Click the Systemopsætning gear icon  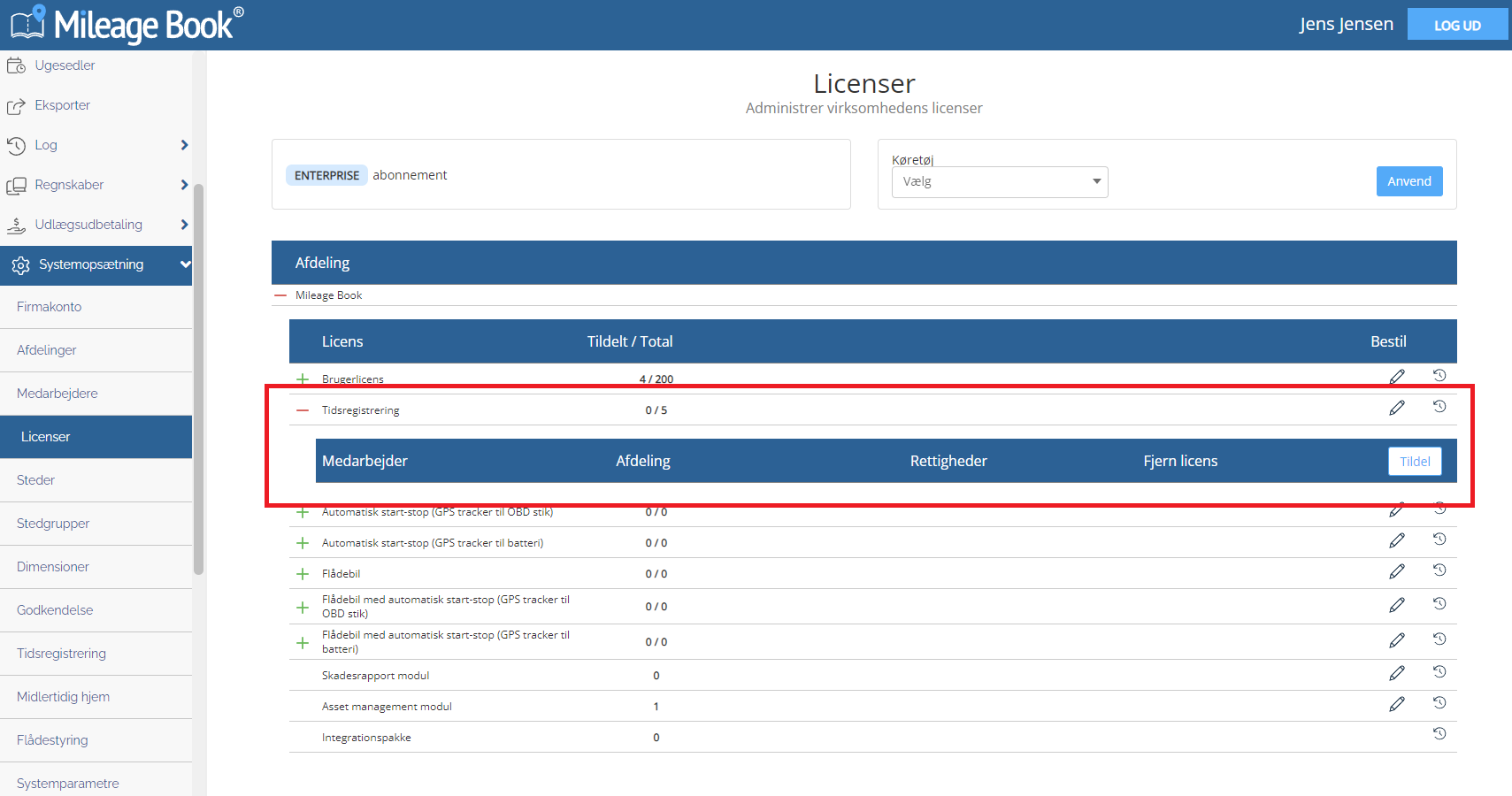pos(20,265)
